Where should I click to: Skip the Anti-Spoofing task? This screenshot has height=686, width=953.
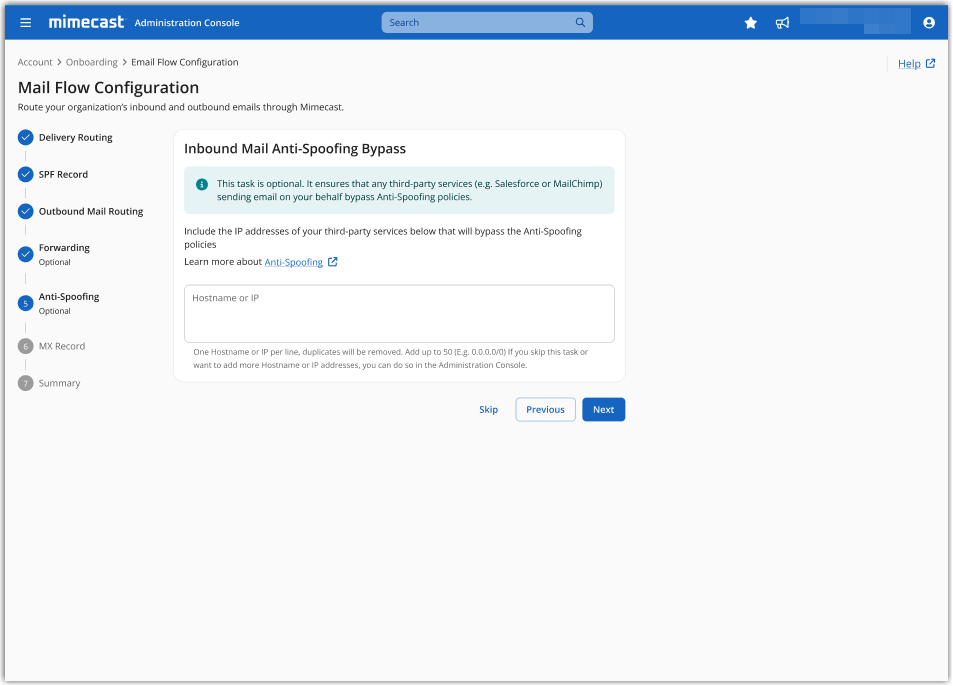[488, 409]
